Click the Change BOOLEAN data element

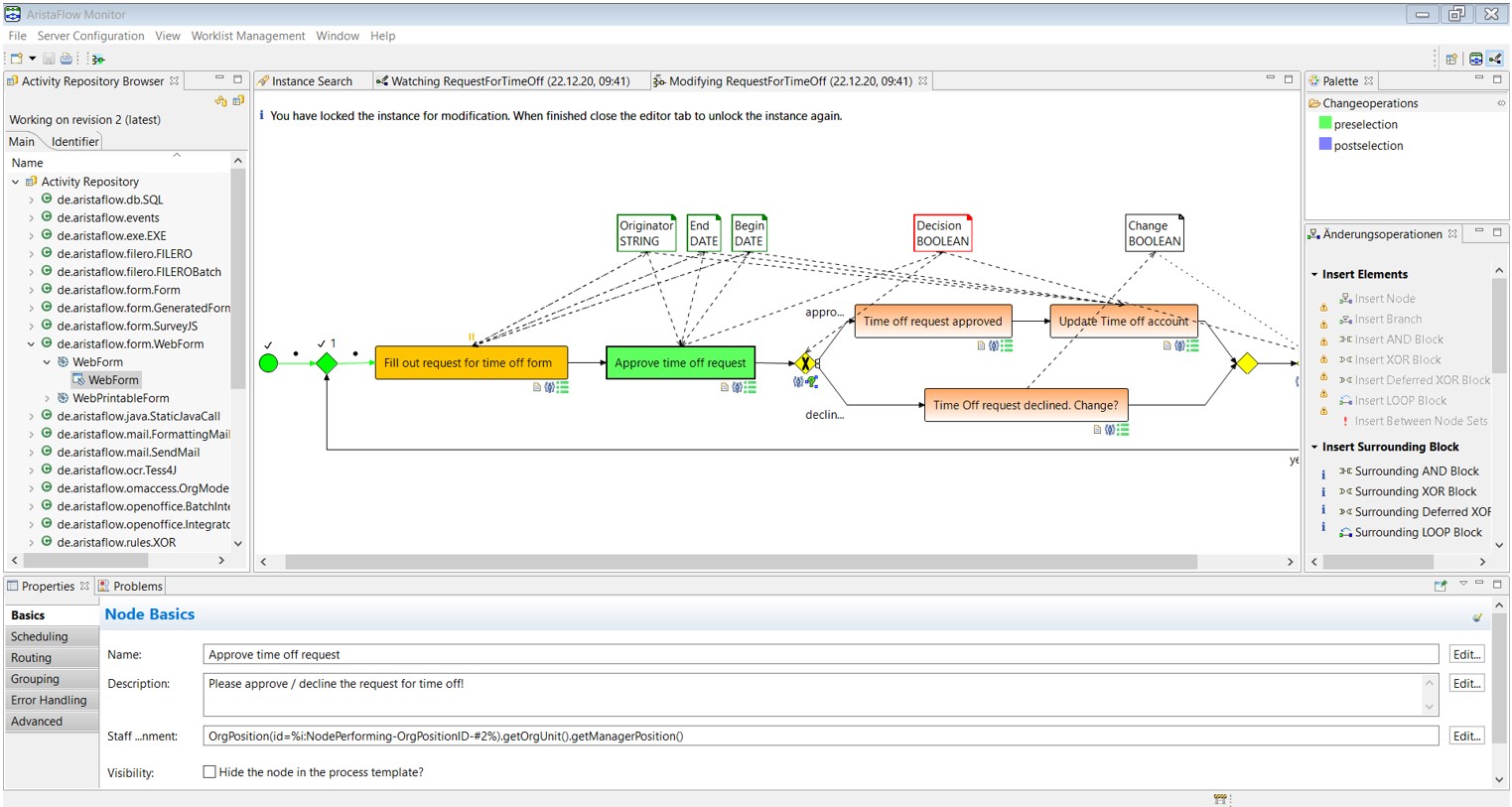pos(1154,233)
